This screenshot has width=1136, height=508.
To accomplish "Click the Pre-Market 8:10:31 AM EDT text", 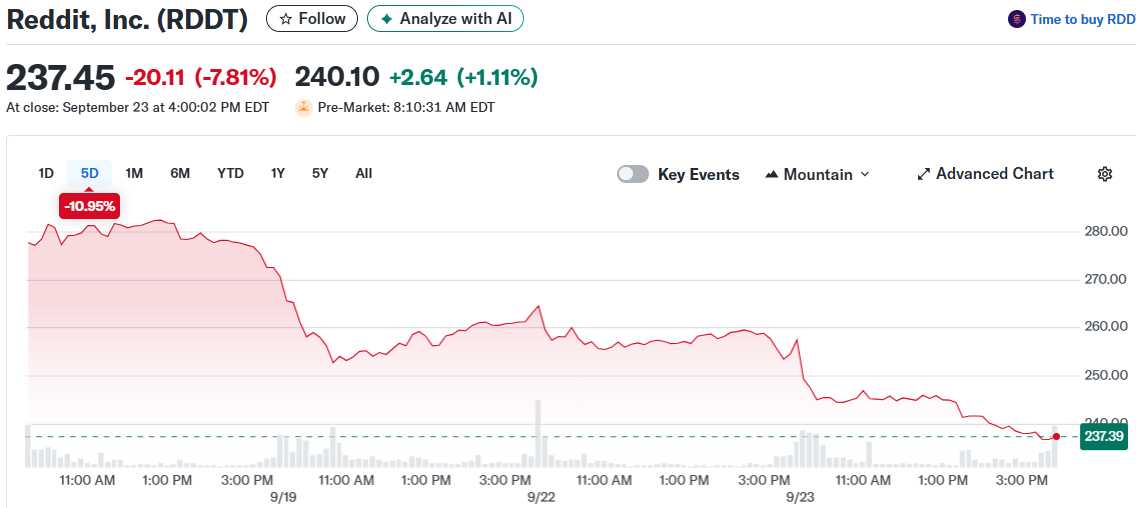I will tap(406, 108).
